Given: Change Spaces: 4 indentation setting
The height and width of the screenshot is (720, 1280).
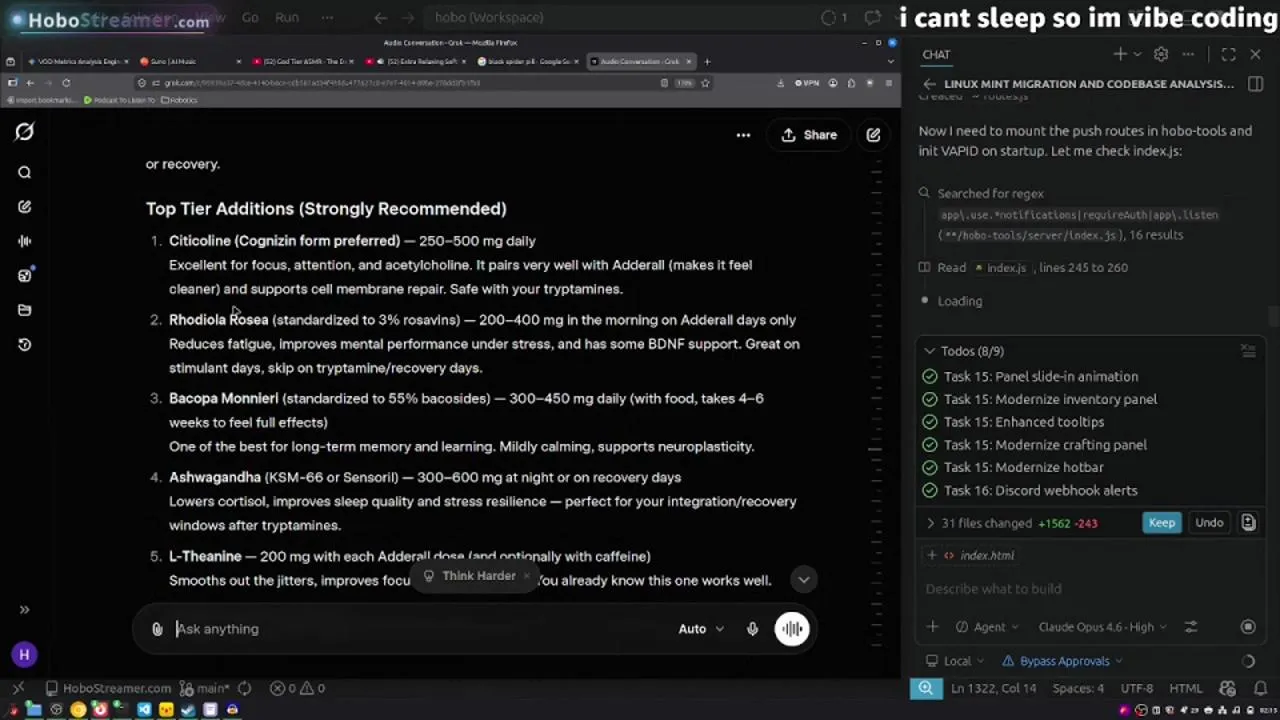Looking at the screenshot, I should (1078, 688).
